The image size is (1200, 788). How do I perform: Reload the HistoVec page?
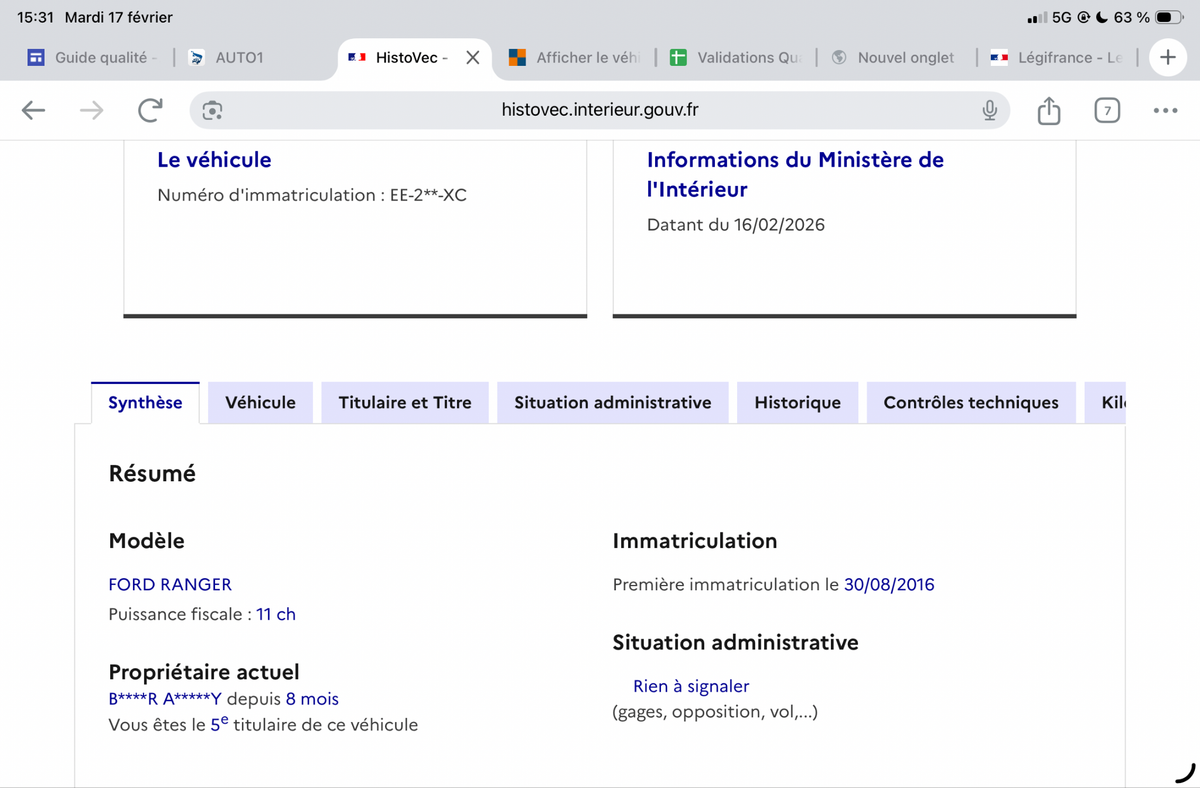[150, 111]
